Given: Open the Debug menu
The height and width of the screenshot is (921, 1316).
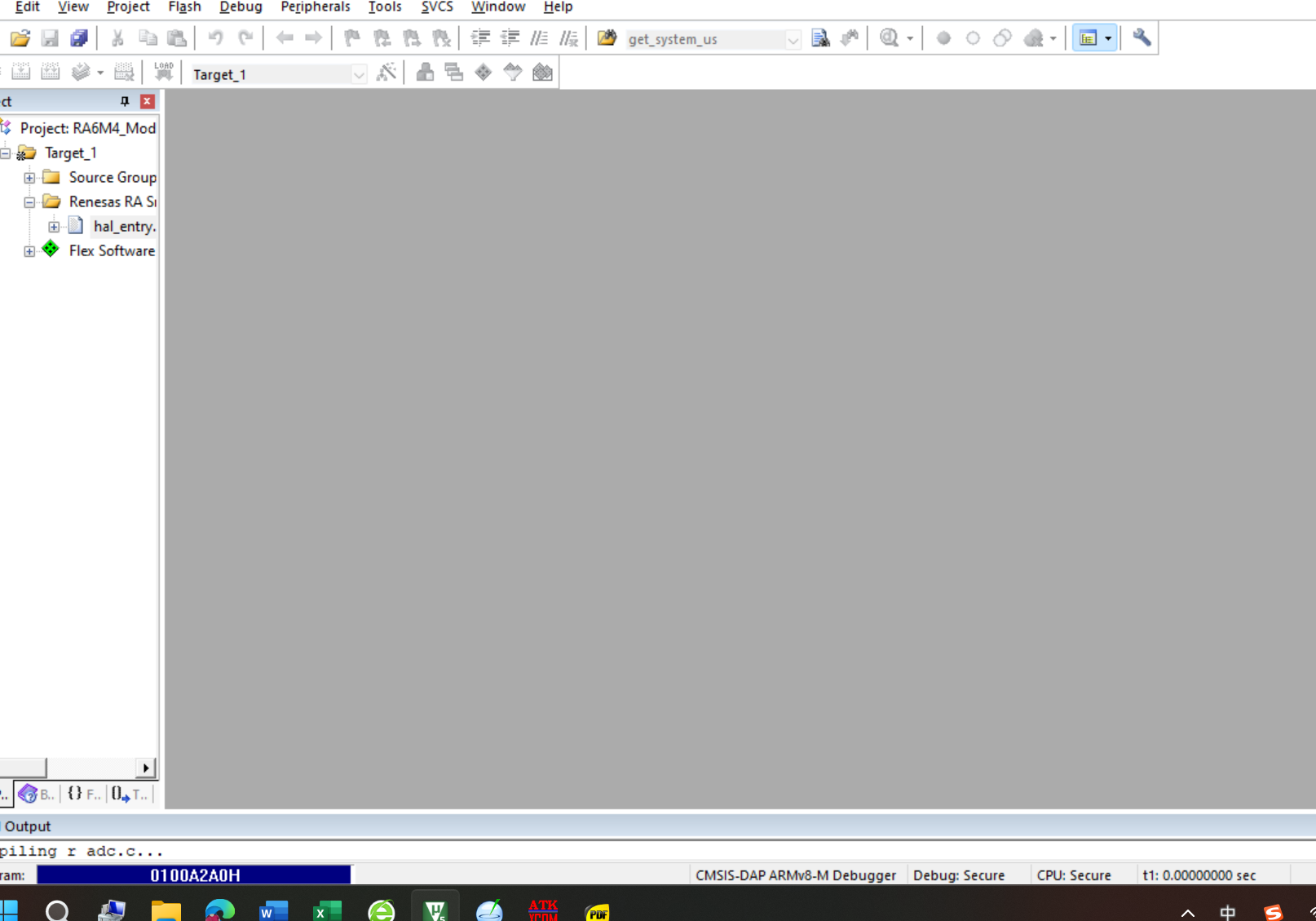Looking at the screenshot, I should click(x=241, y=7).
